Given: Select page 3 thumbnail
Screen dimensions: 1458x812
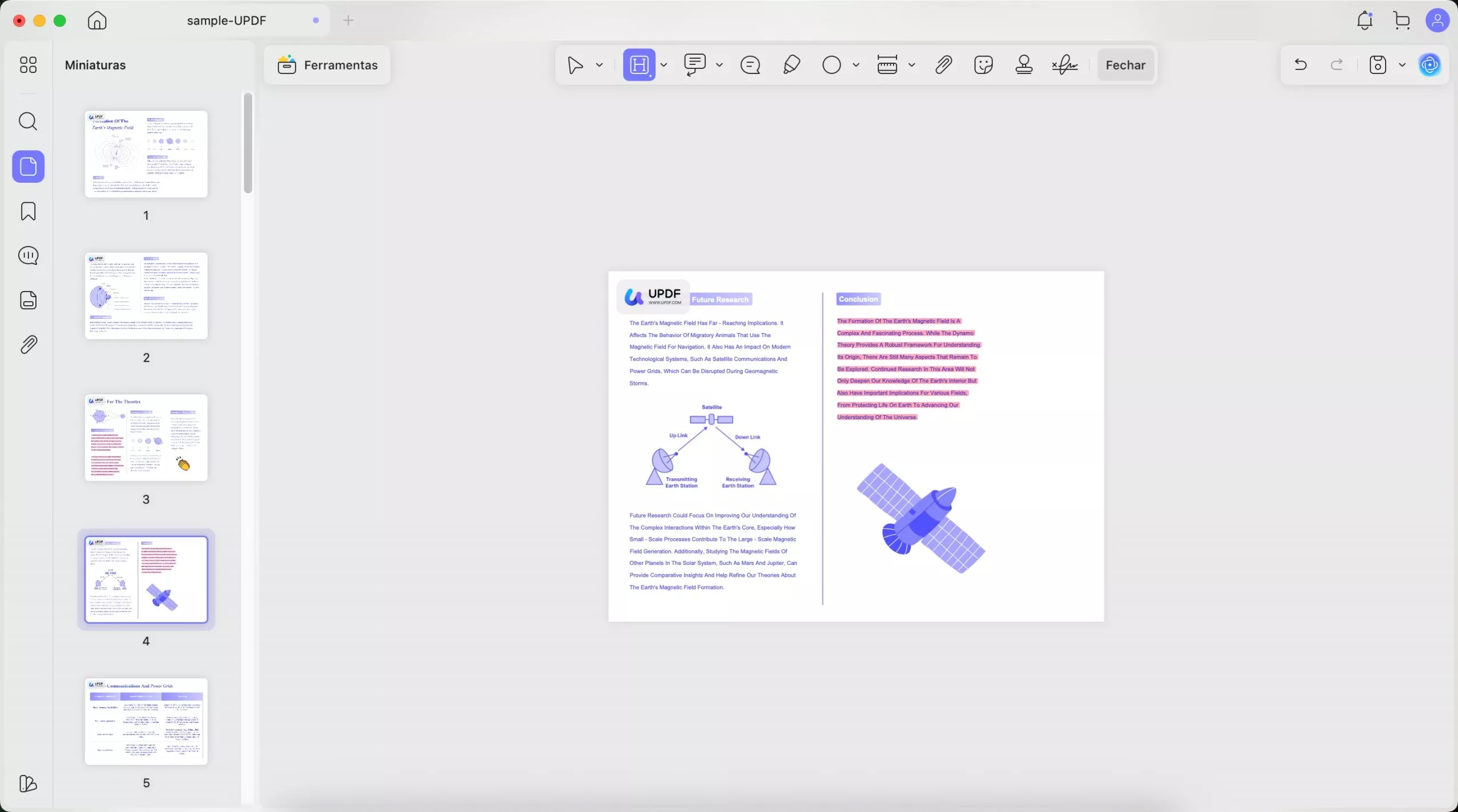Looking at the screenshot, I should click(146, 437).
